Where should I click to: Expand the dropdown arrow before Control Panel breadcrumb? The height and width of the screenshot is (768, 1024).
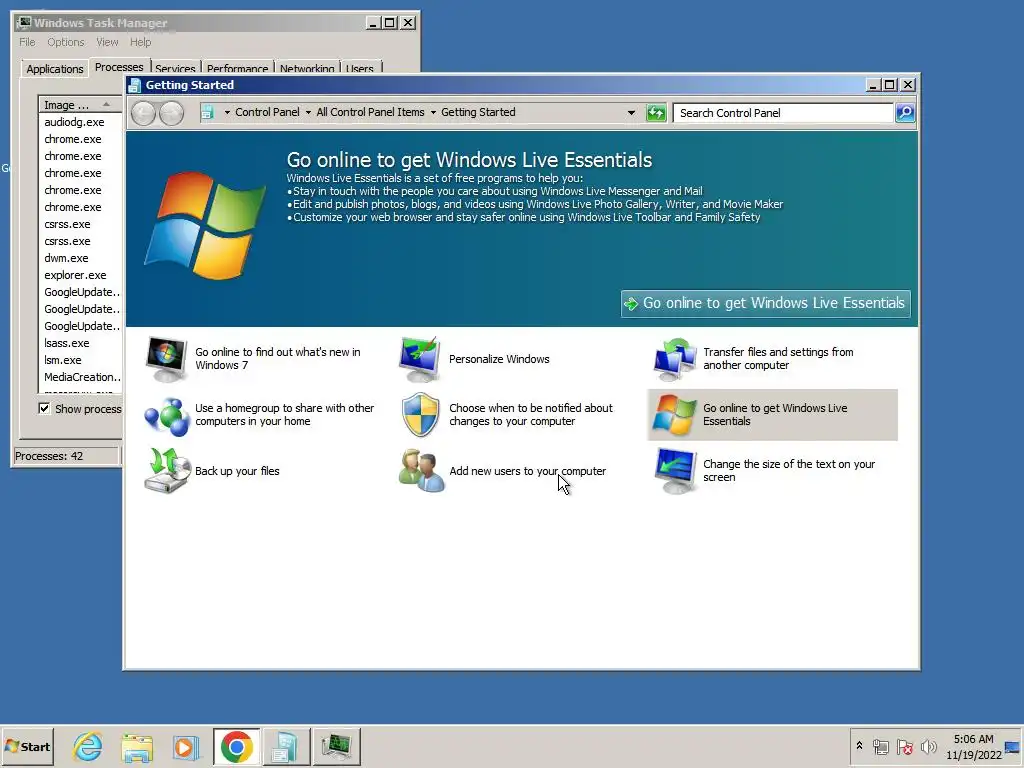point(227,112)
